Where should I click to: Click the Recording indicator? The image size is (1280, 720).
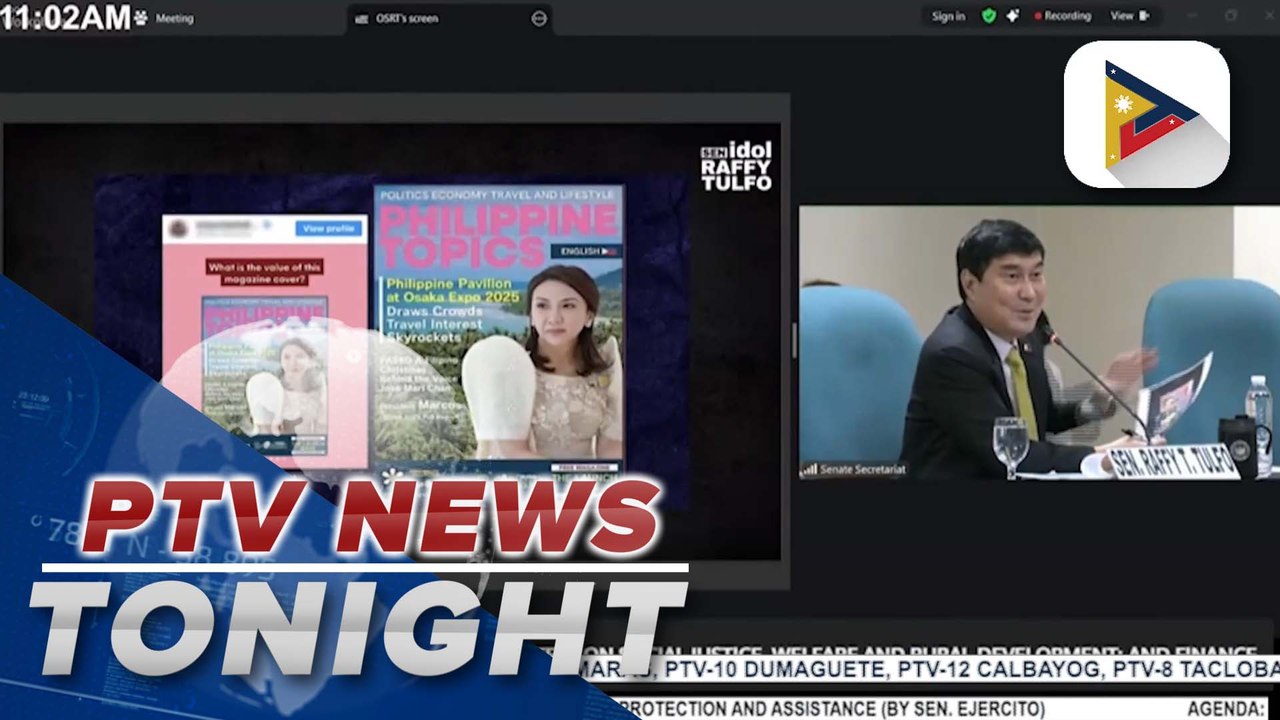click(1062, 16)
